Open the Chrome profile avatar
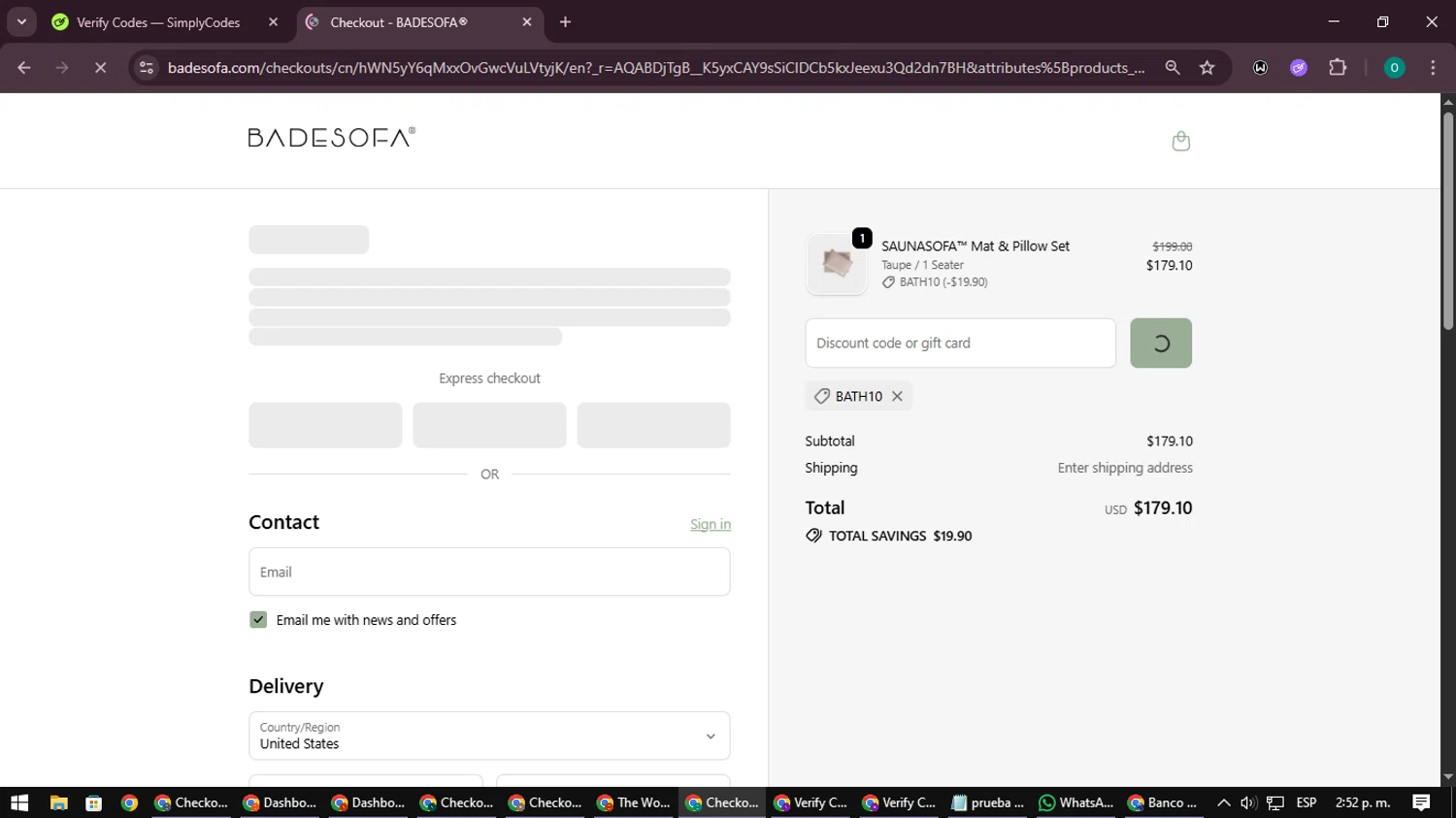 click(1394, 68)
